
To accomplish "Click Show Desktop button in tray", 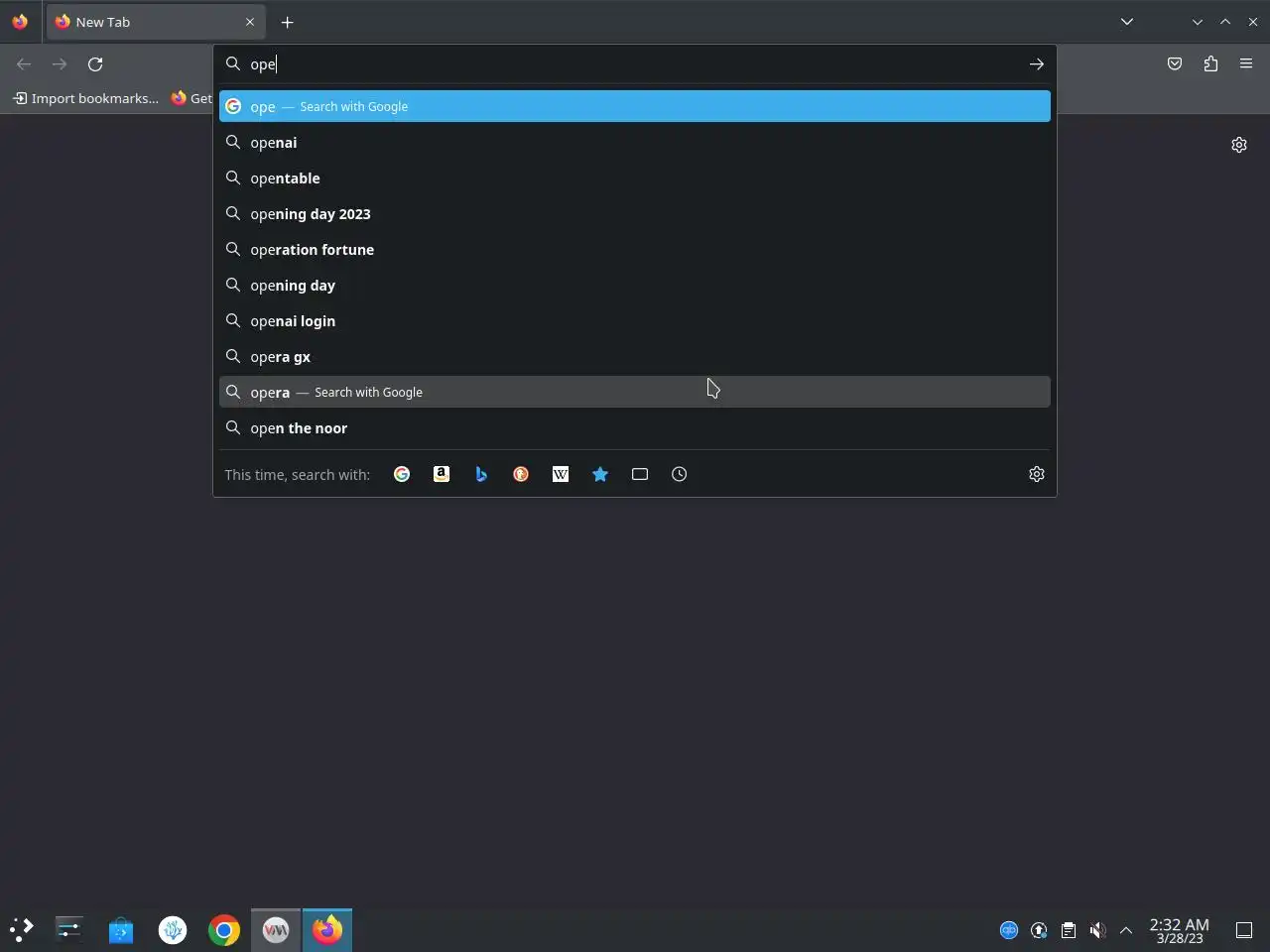I will click(1244, 929).
